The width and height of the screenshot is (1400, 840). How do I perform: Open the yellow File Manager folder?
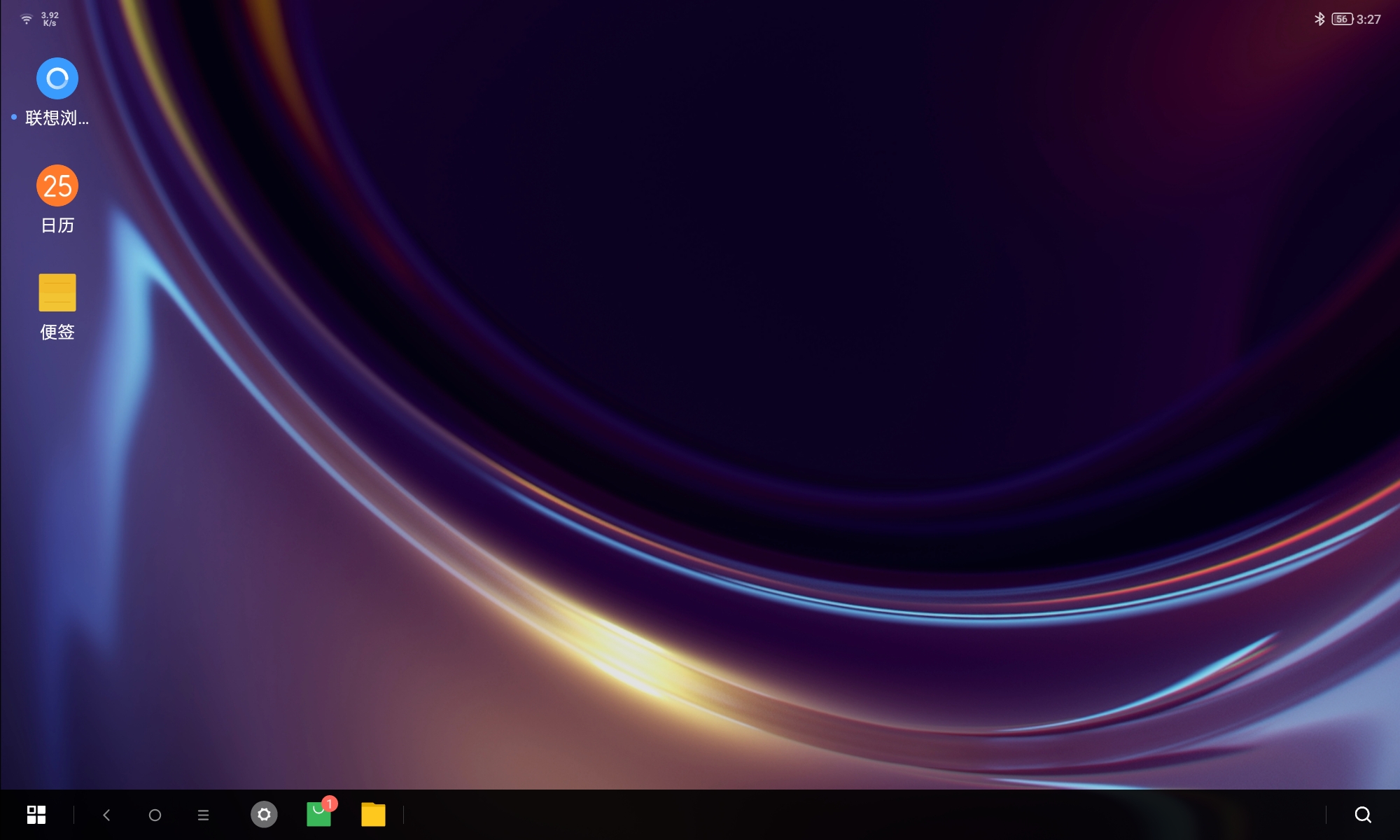point(373,815)
